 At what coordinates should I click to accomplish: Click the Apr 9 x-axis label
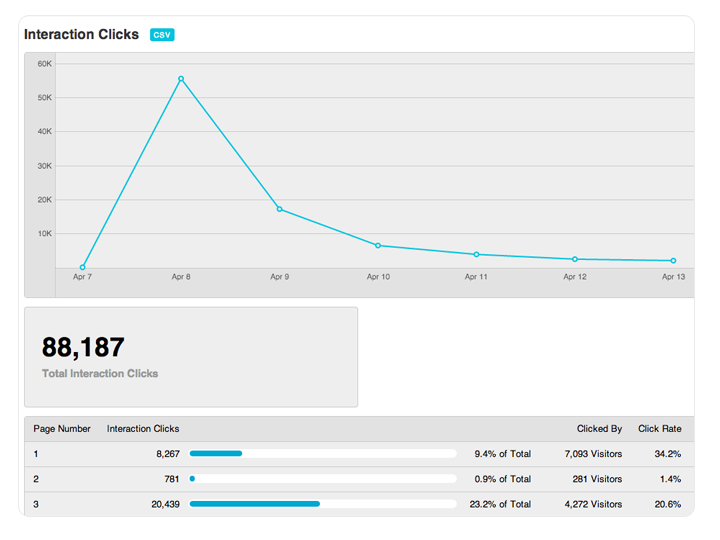click(x=280, y=277)
